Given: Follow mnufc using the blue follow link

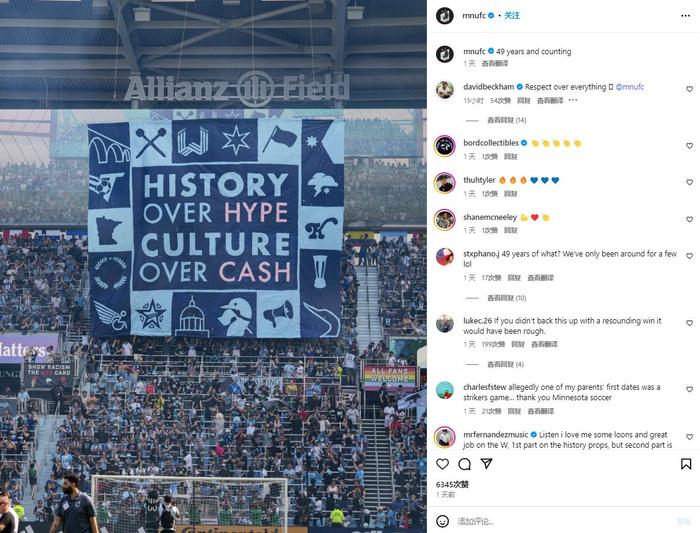Looking at the screenshot, I should pyautogui.click(x=512, y=15).
